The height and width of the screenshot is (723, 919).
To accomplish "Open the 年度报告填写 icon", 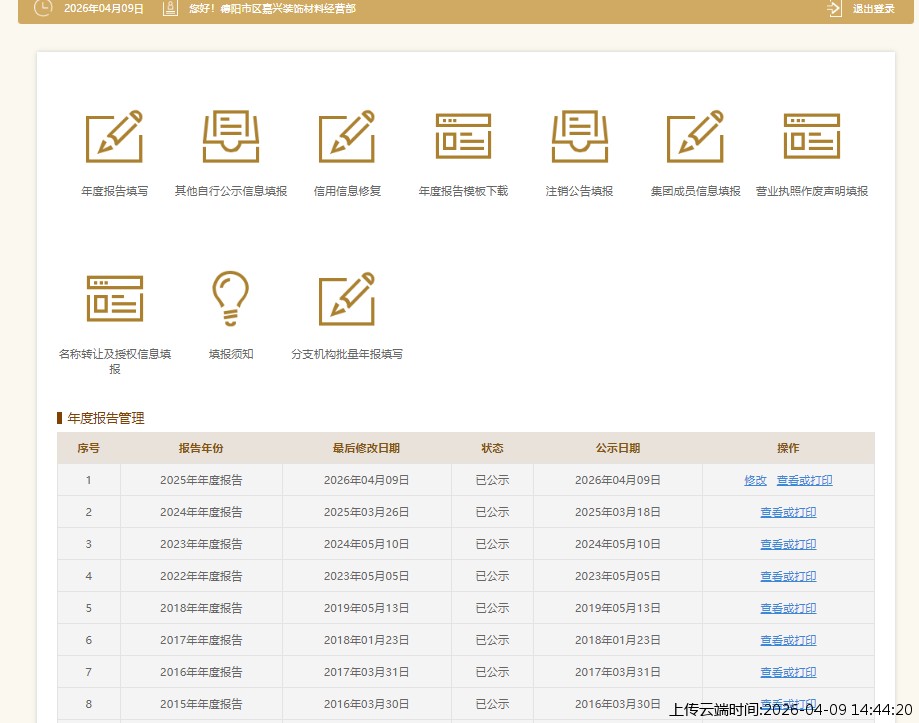I will 114,137.
